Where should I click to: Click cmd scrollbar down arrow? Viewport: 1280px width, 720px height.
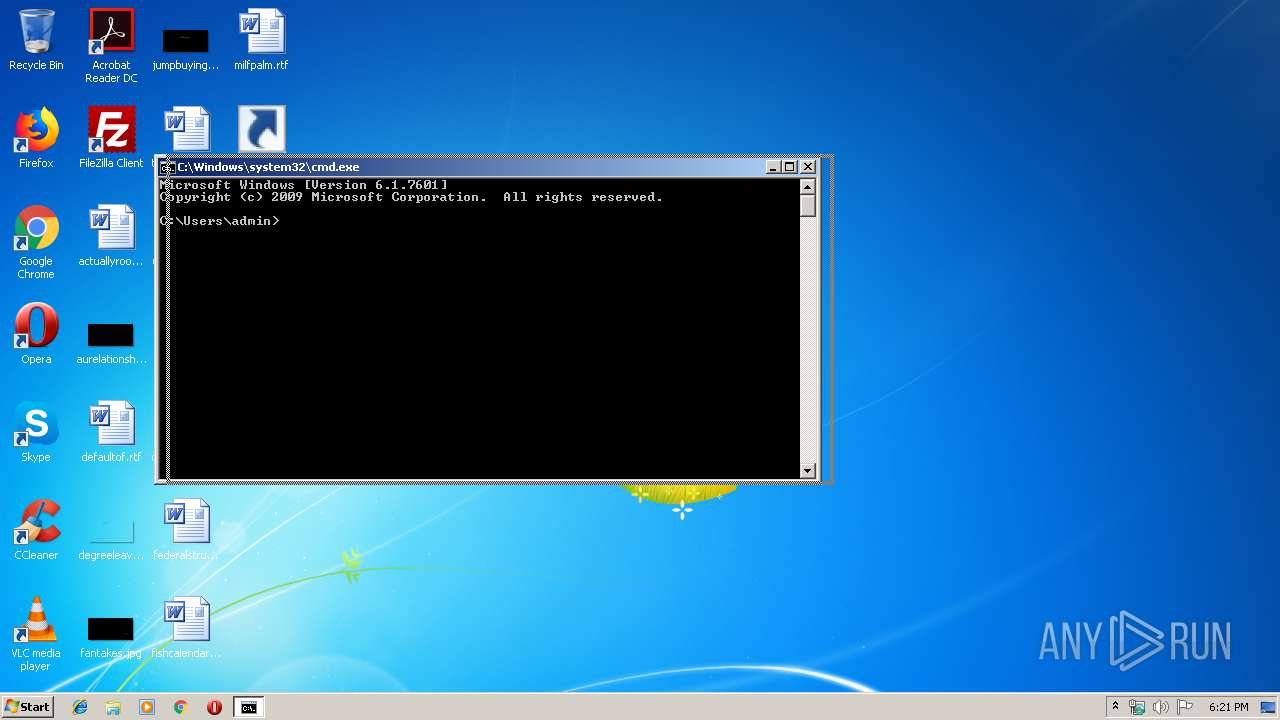[808, 470]
